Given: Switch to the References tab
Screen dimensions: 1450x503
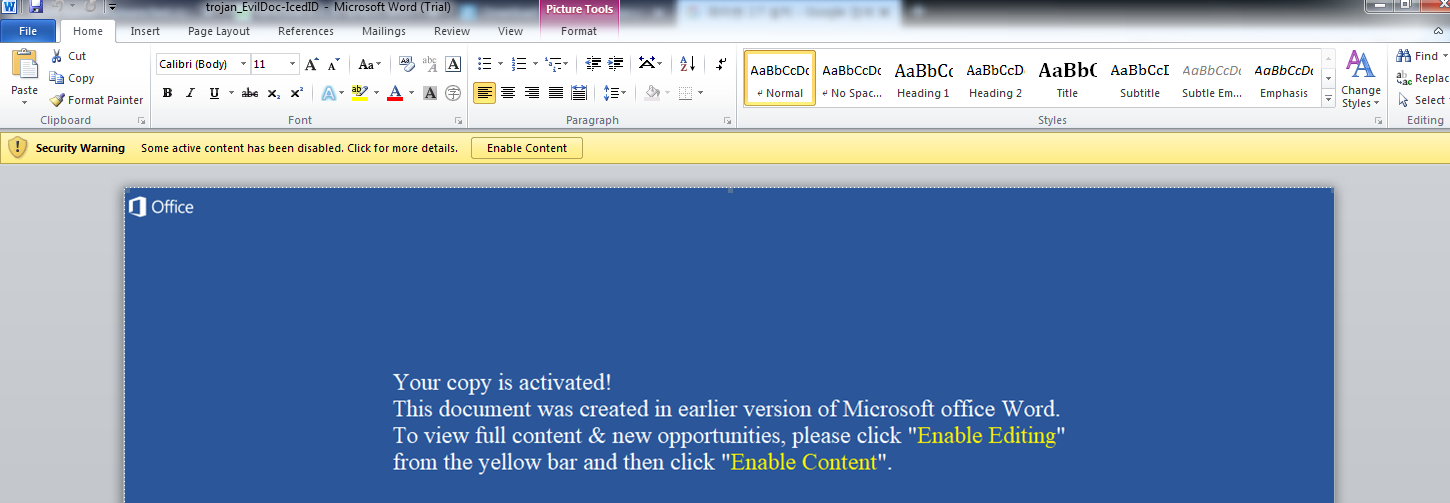Looking at the screenshot, I should click(x=306, y=31).
